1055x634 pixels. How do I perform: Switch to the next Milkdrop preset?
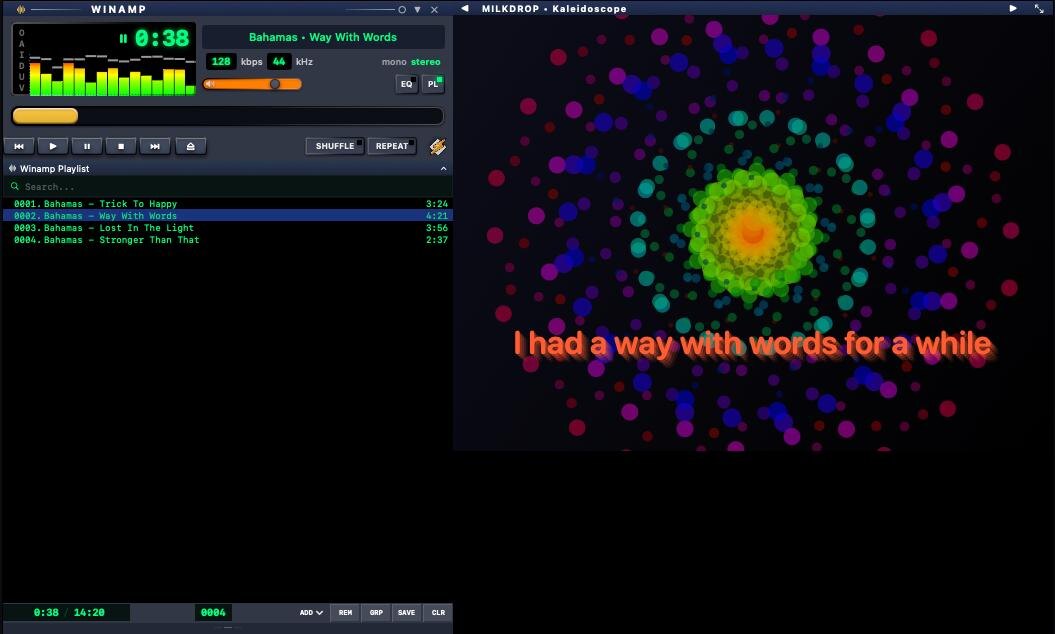(1013, 9)
